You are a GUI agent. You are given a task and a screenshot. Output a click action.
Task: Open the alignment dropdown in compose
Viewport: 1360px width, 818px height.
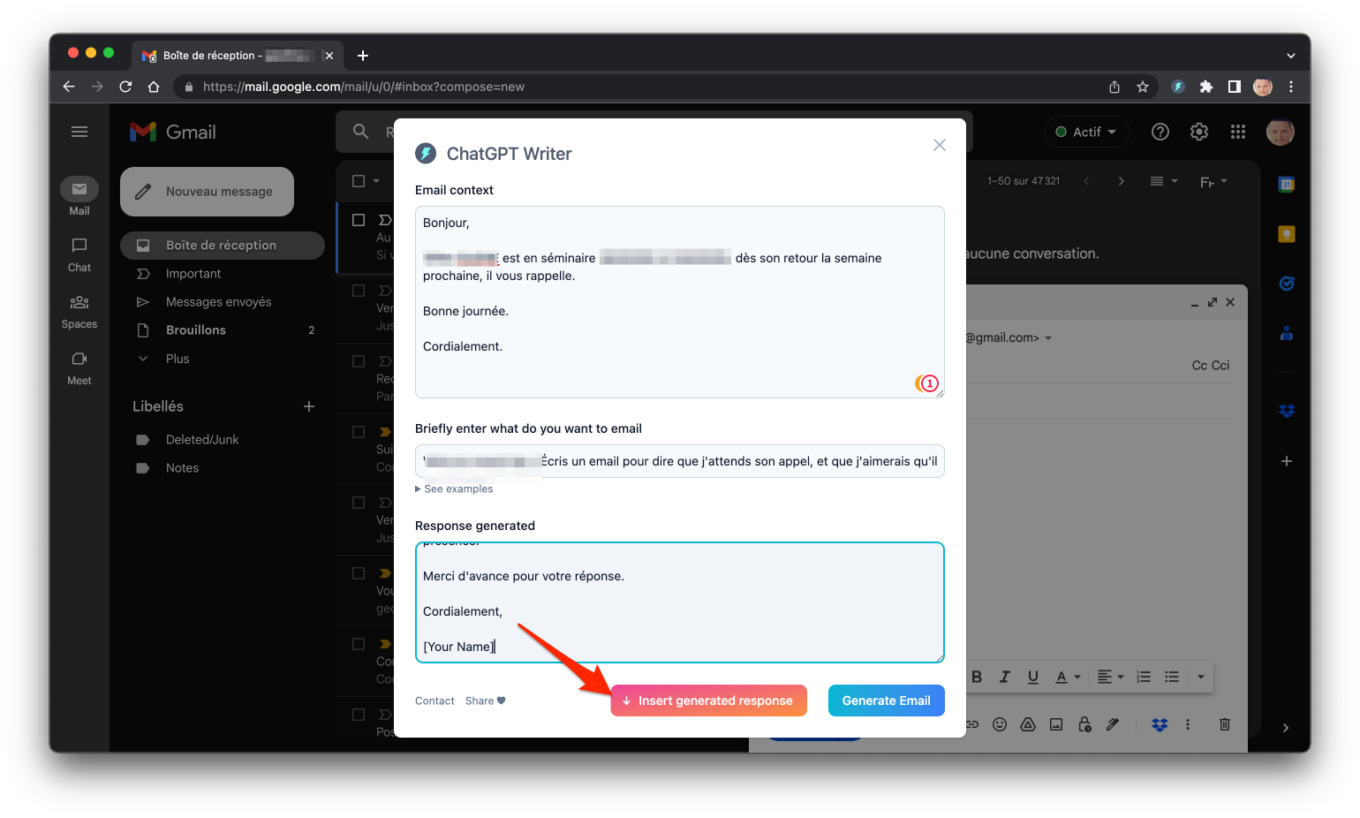[x=1110, y=677]
